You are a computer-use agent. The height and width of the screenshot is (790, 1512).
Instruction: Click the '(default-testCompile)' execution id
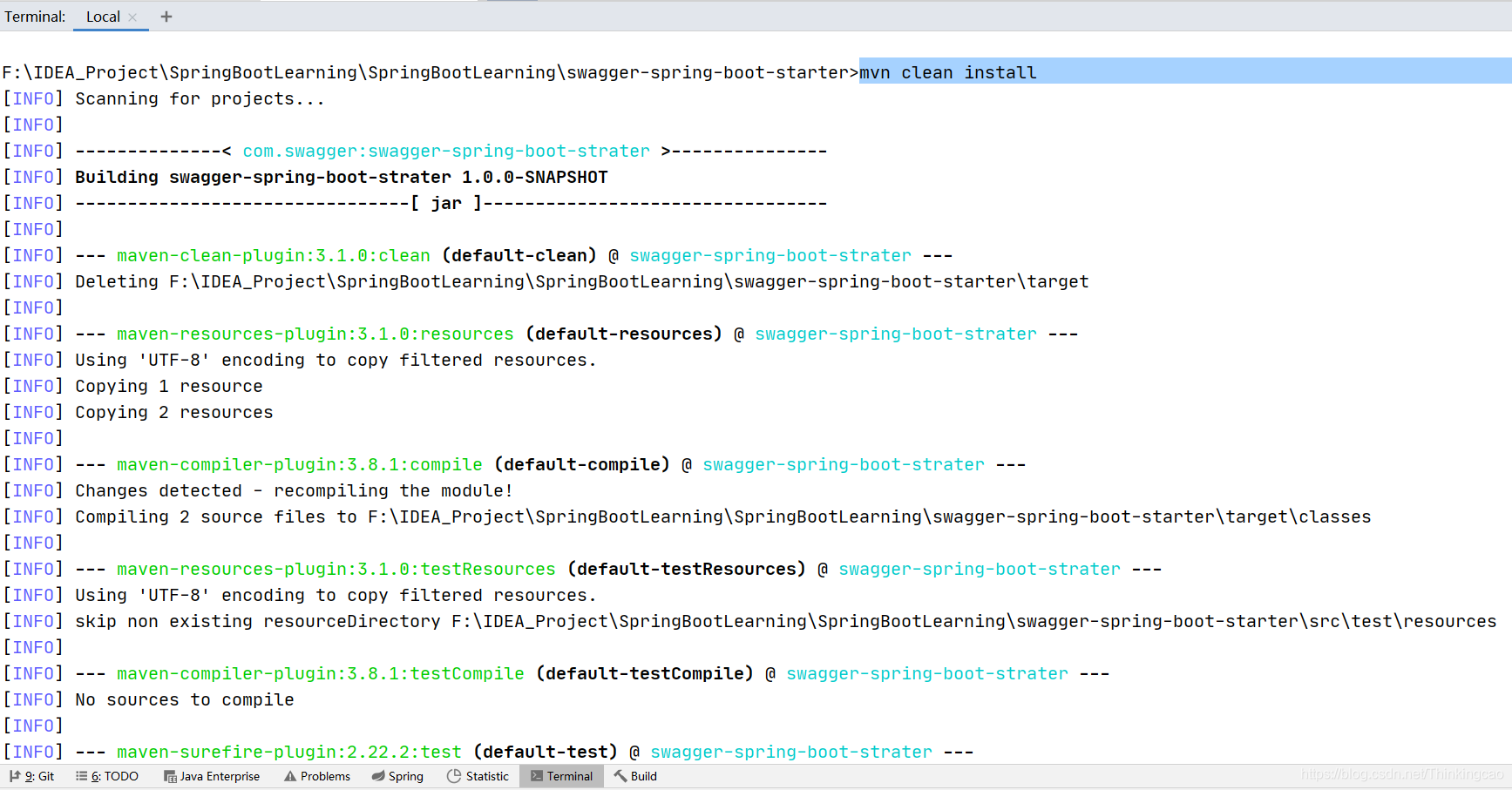(645, 673)
